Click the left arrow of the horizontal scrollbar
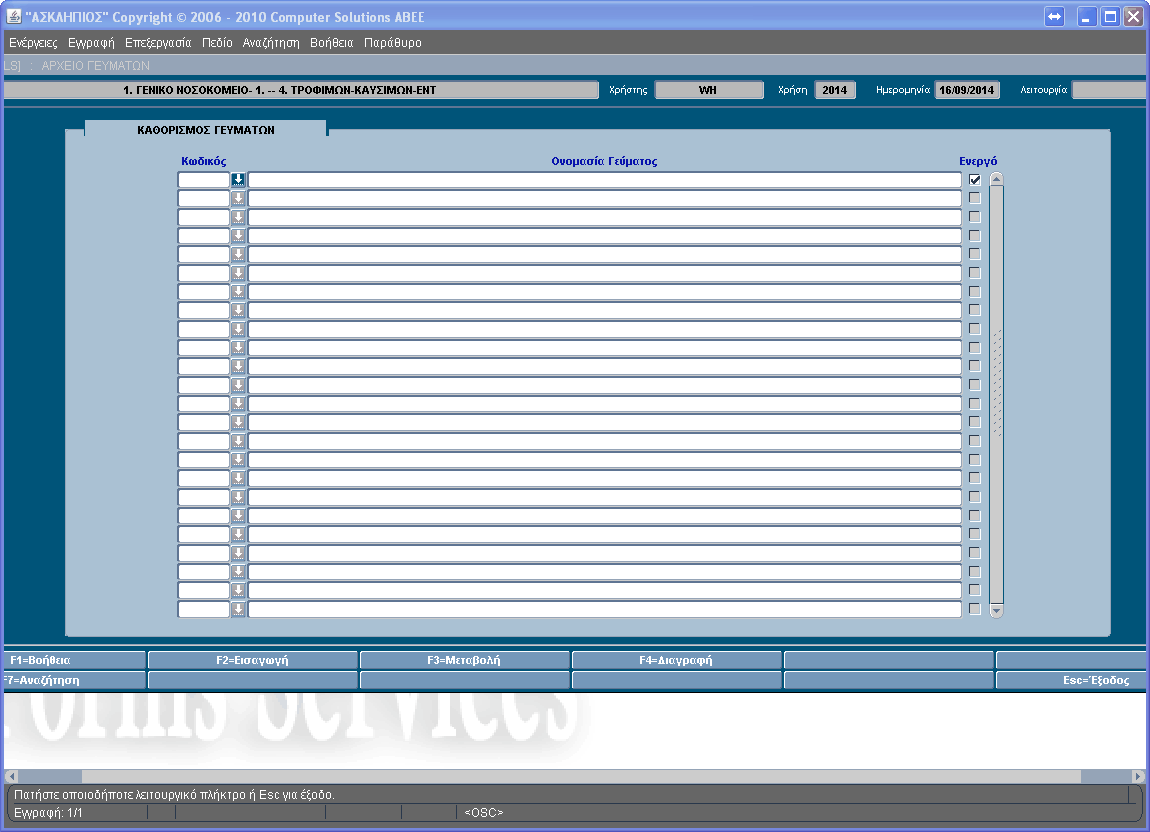The width and height of the screenshot is (1150, 832). pyautogui.click(x=11, y=776)
